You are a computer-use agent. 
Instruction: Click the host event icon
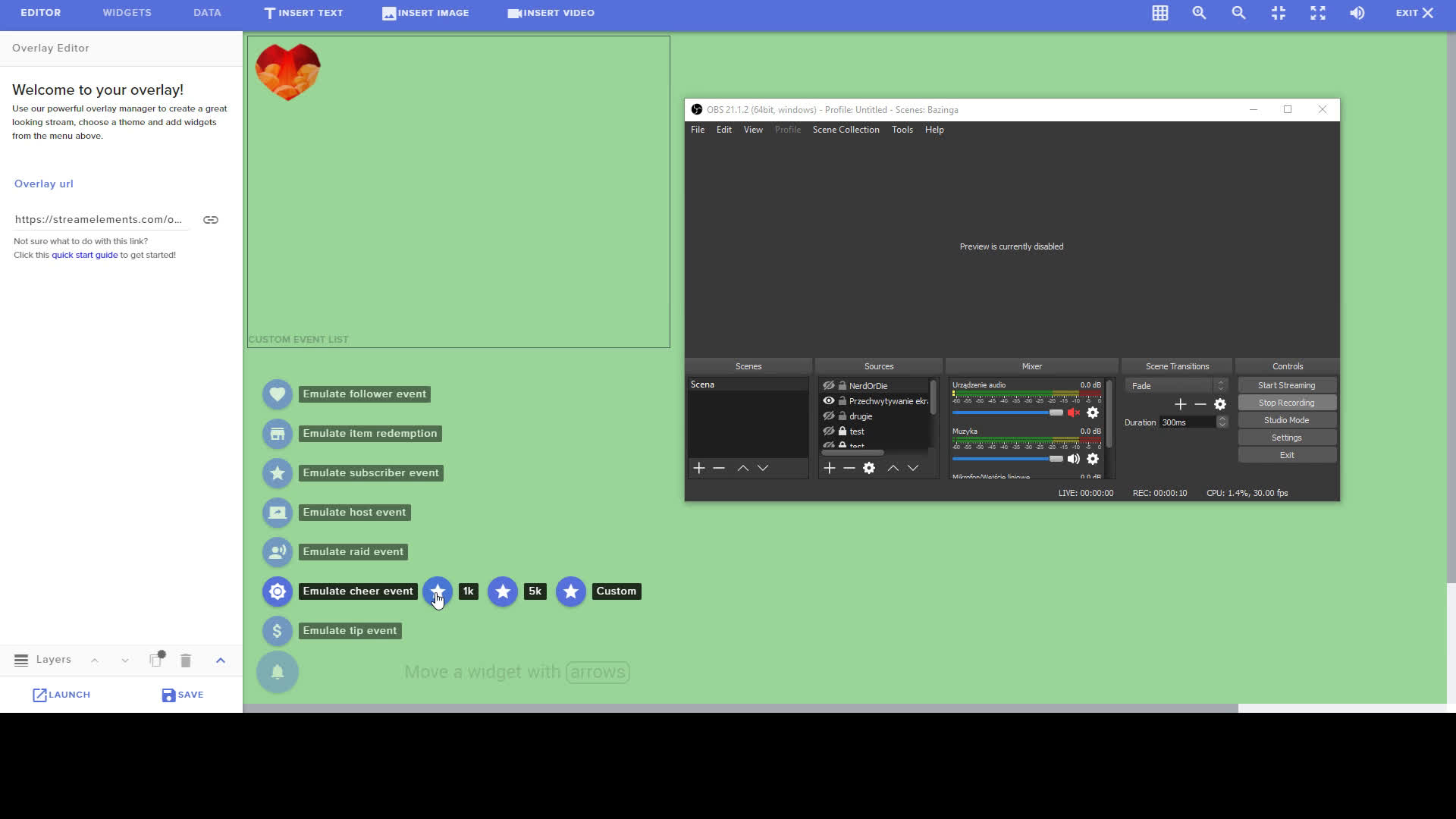[x=278, y=513]
